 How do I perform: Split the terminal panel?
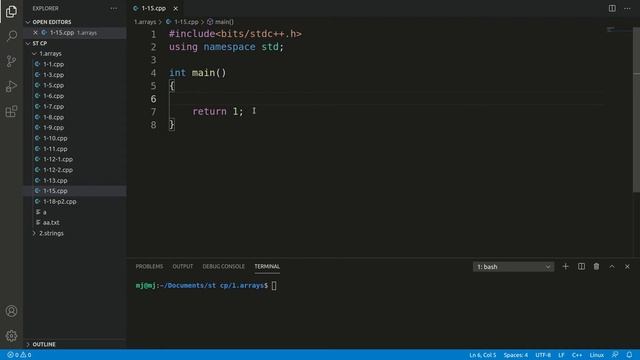pos(581,267)
